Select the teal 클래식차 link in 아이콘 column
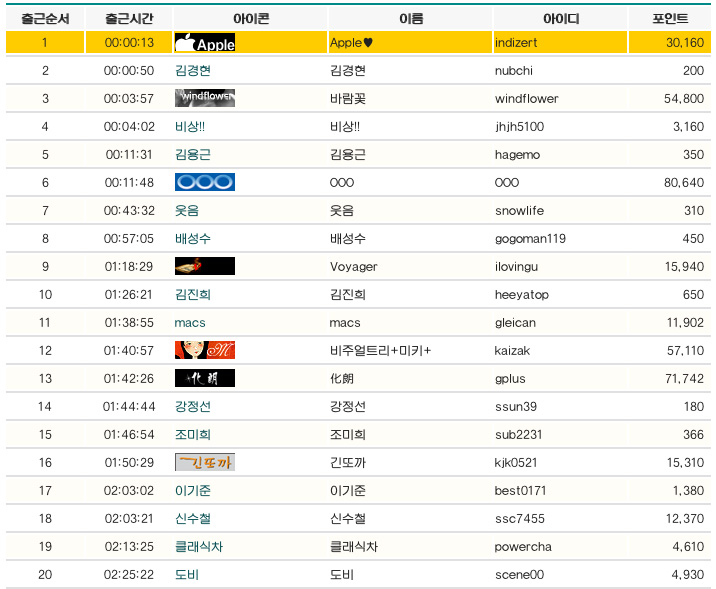The image size is (716, 589). (199, 547)
